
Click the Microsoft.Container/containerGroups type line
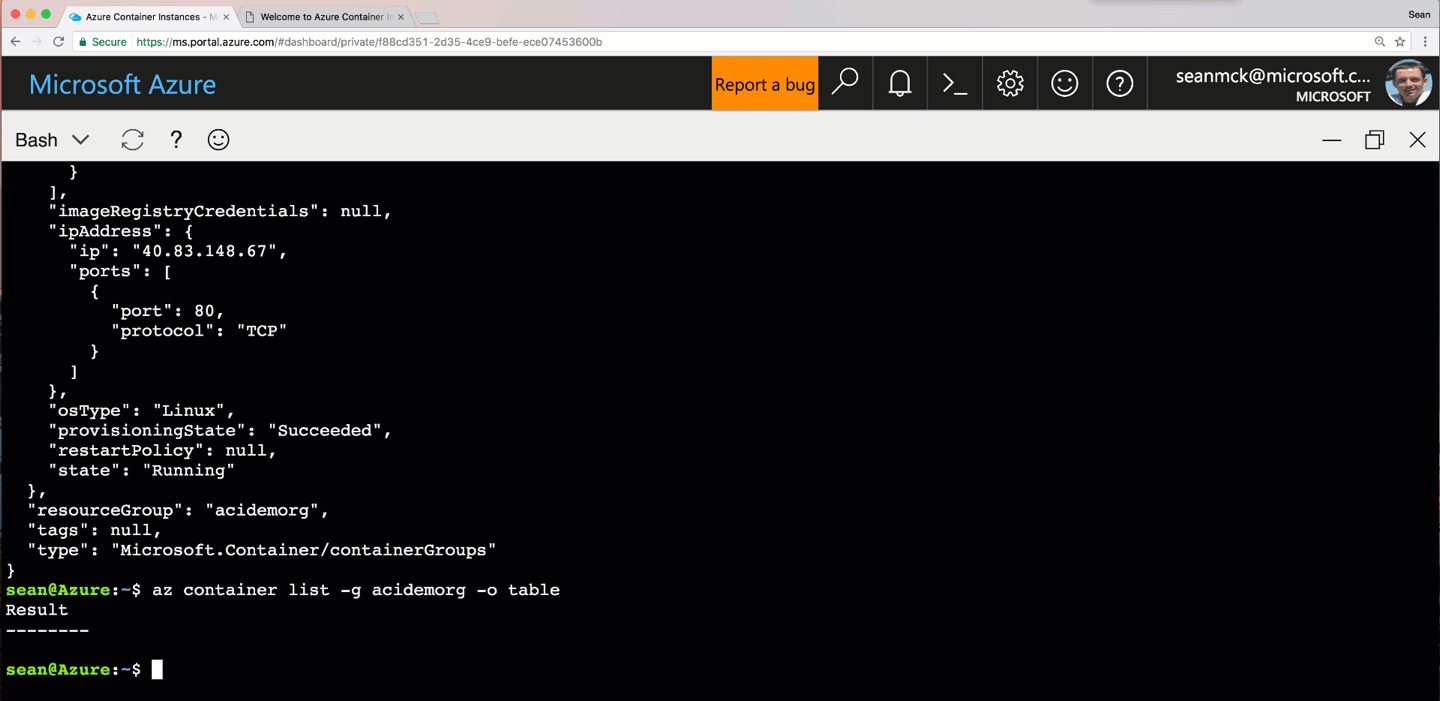tap(262, 550)
